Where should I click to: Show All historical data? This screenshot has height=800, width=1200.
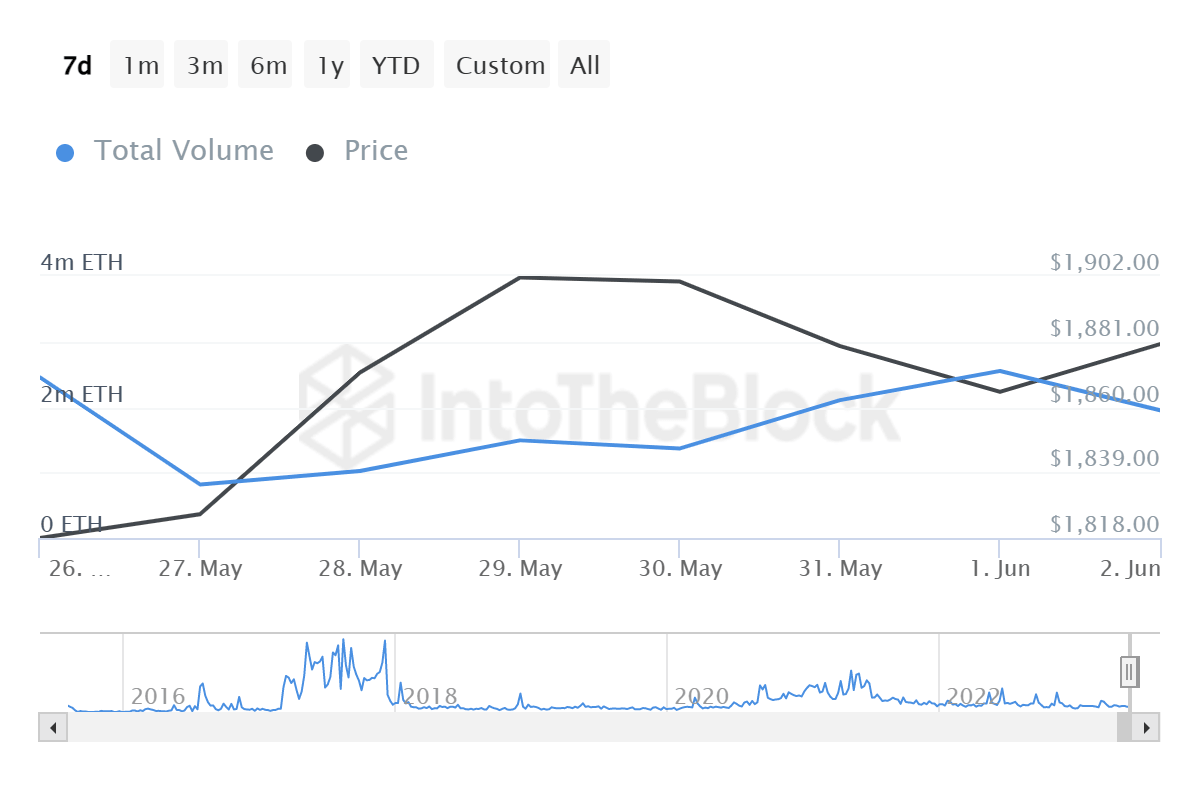pos(585,66)
